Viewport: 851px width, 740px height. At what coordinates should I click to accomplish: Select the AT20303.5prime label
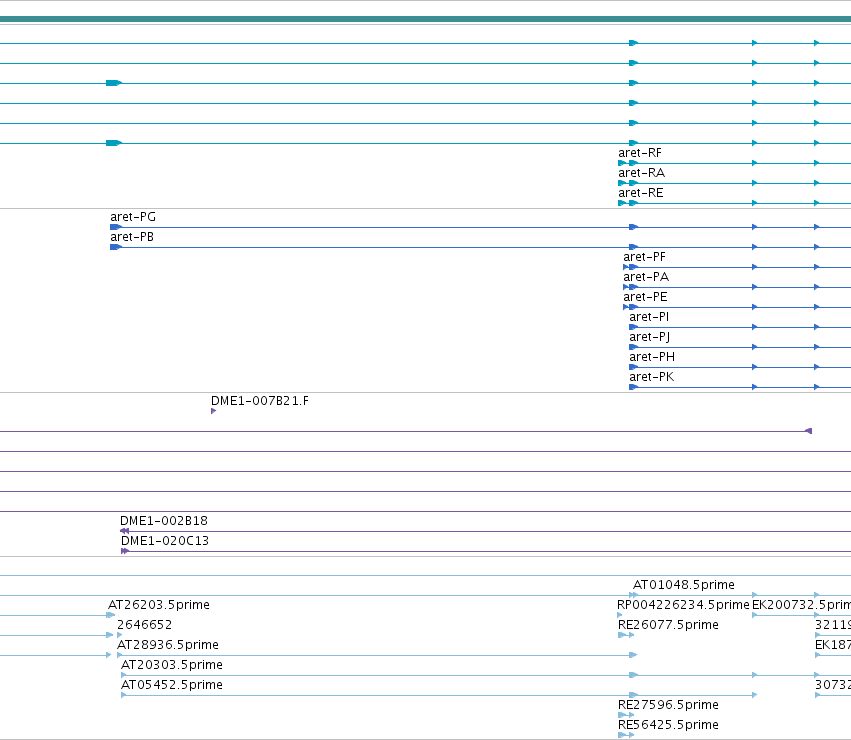172,665
